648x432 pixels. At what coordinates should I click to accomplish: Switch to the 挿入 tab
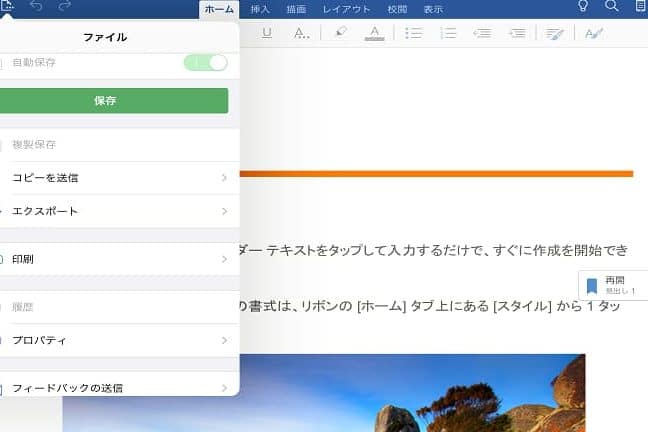(x=260, y=9)
